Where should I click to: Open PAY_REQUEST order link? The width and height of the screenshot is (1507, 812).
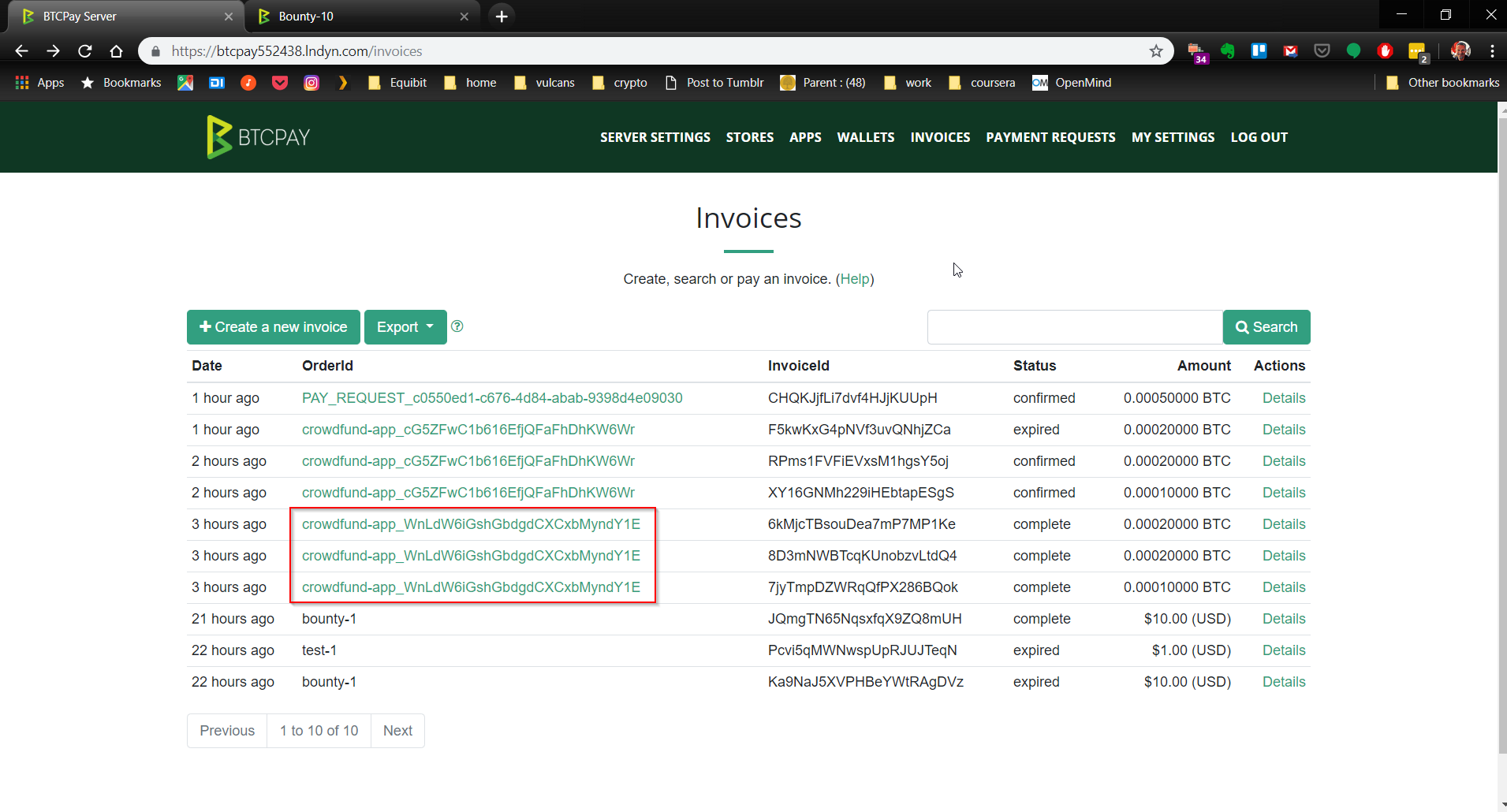[492, 398]
